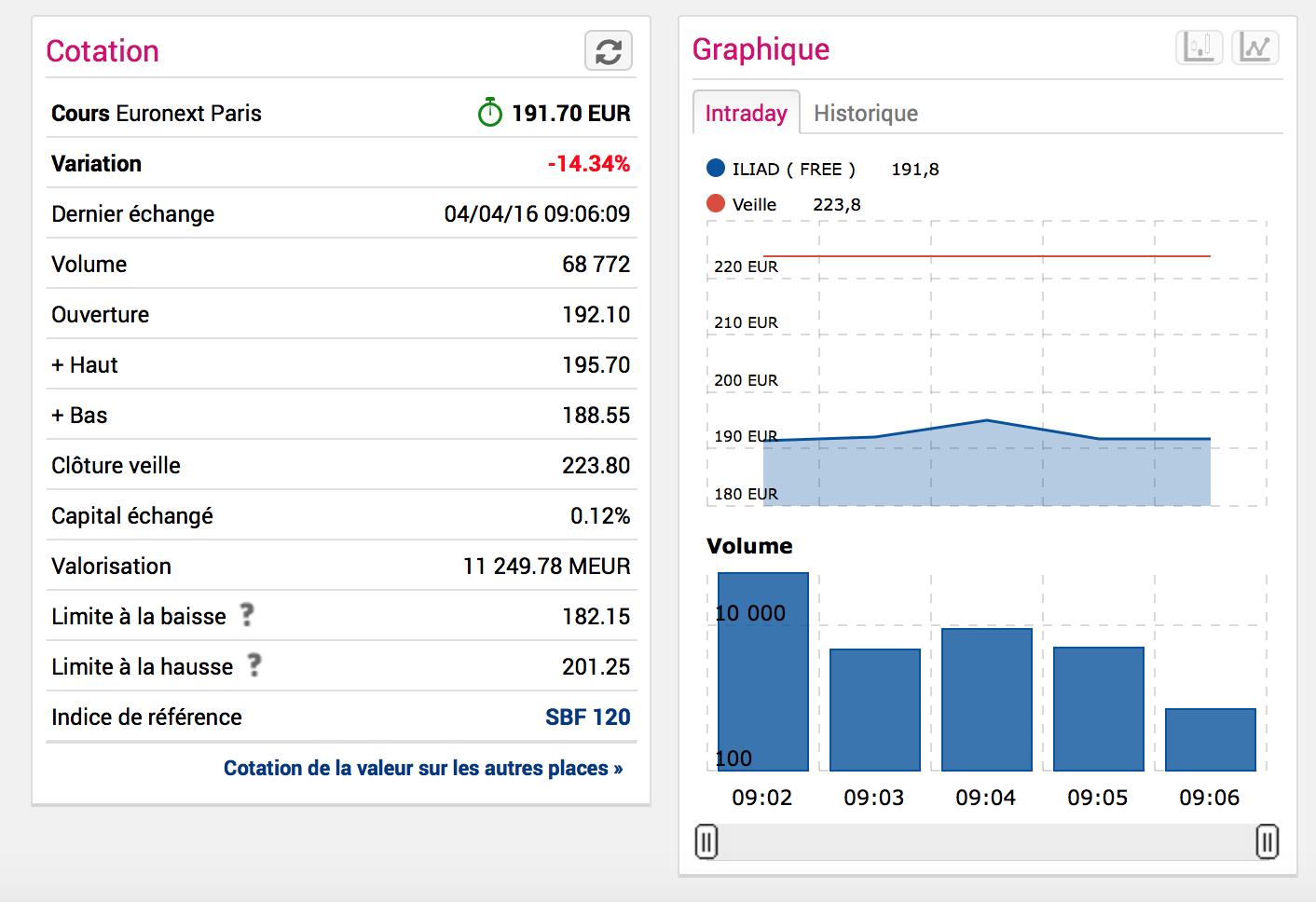
Task: Refresh the Cotation quote data
Action: 608,51
